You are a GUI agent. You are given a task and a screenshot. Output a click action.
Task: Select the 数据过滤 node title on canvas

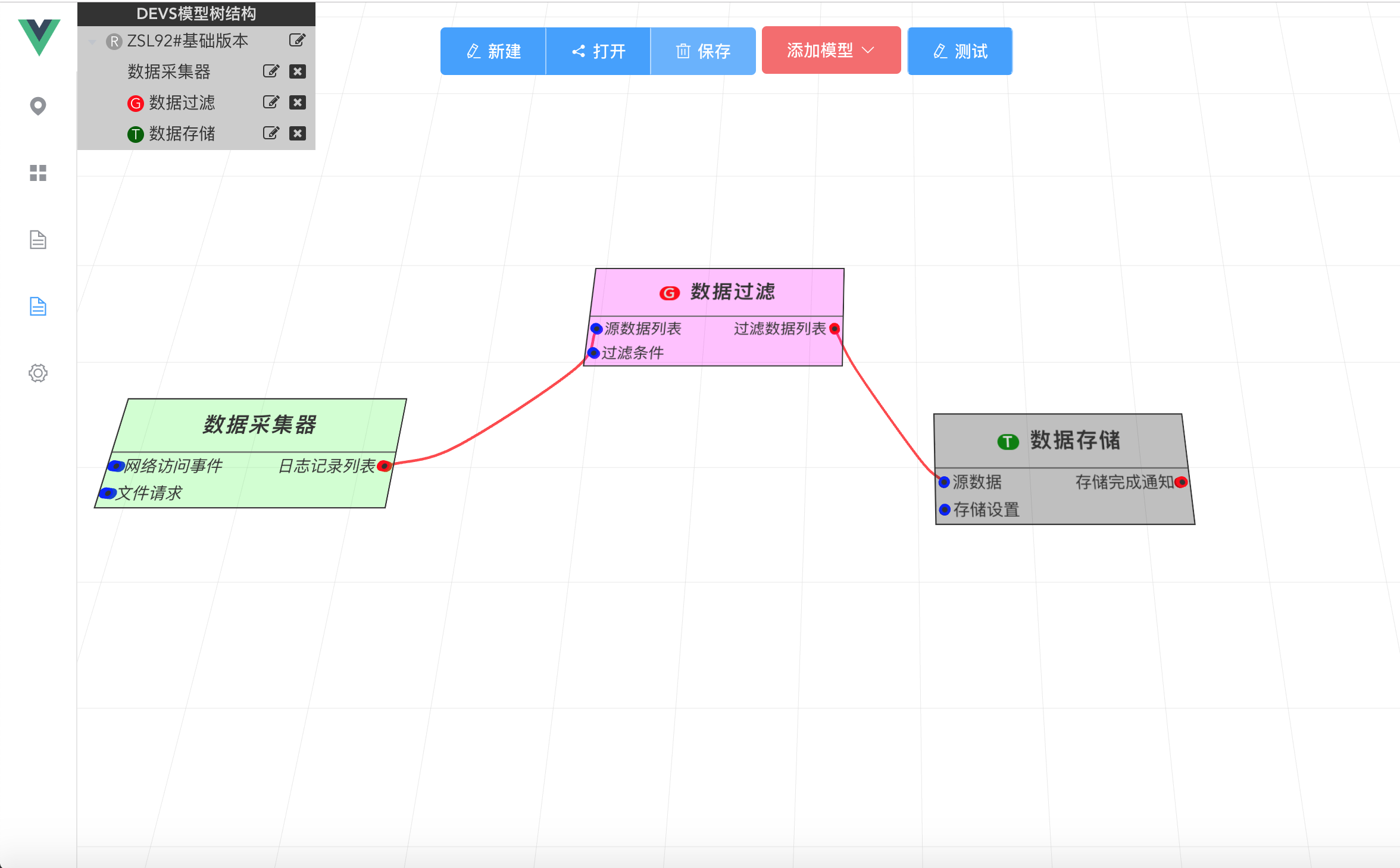point(732,292)
